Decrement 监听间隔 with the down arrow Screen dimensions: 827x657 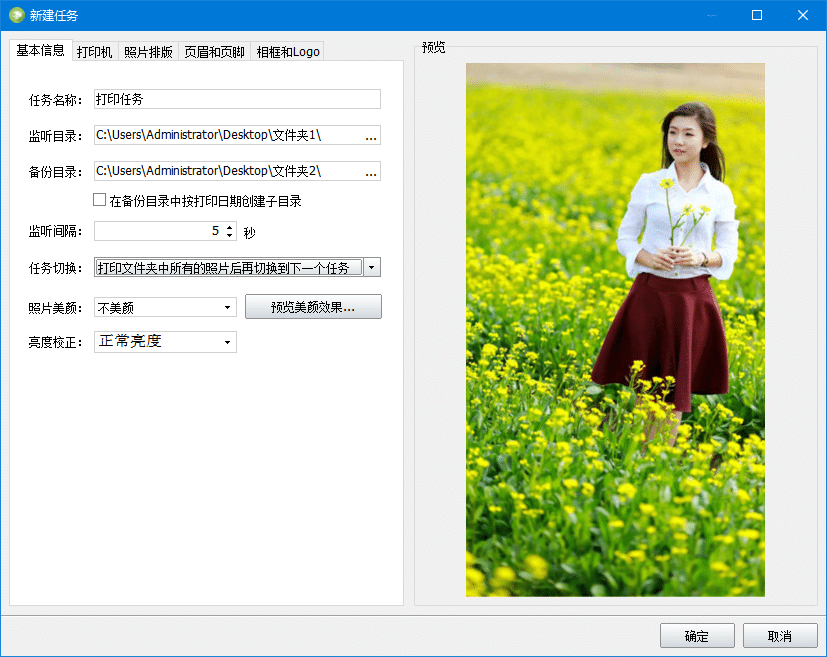coord(229,234)
